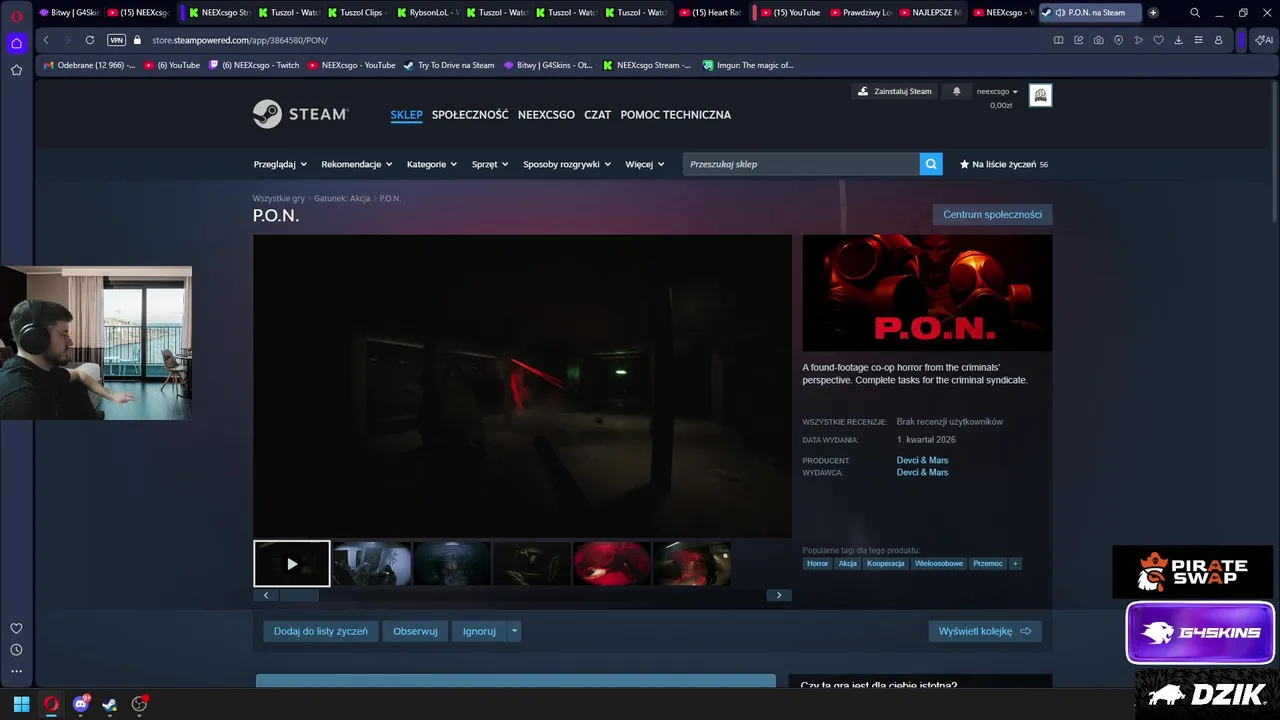Screen dimensions: 1280x720
Task: Click Gatunek: Akcja breadcrumb link
Action: (x=342, y=198)
